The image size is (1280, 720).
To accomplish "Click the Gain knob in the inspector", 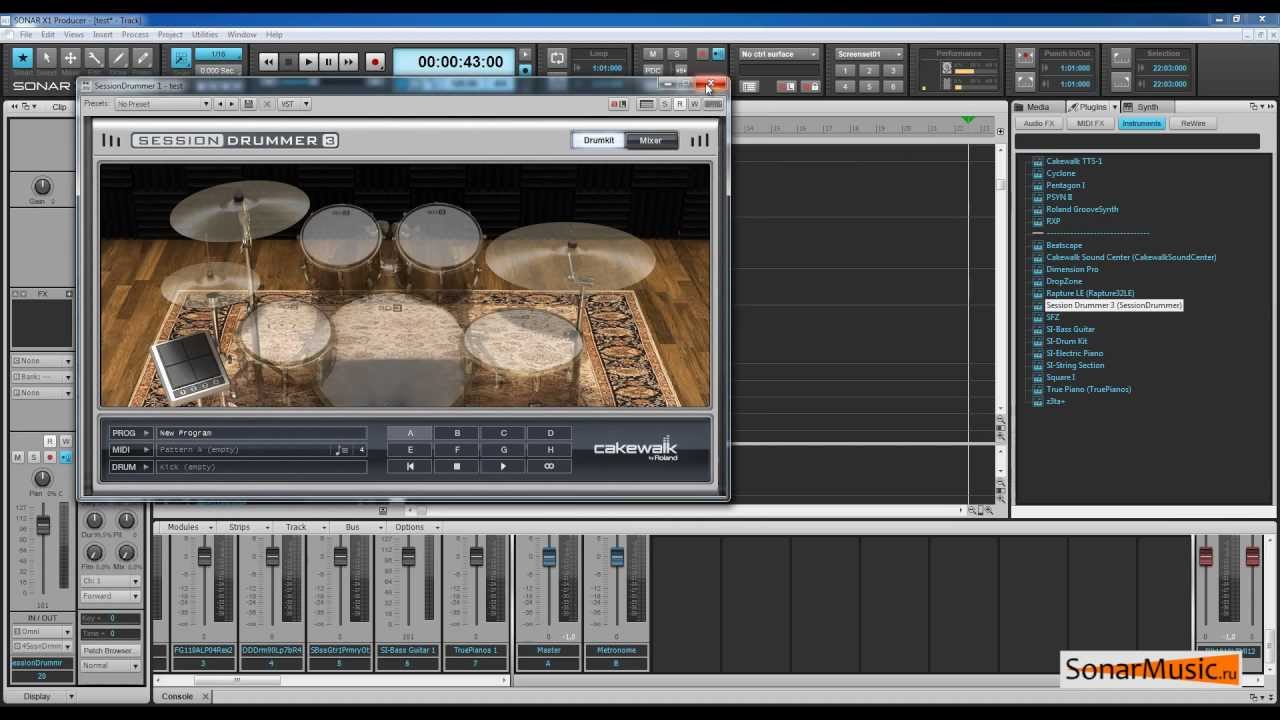I will (x=42, y=186).
